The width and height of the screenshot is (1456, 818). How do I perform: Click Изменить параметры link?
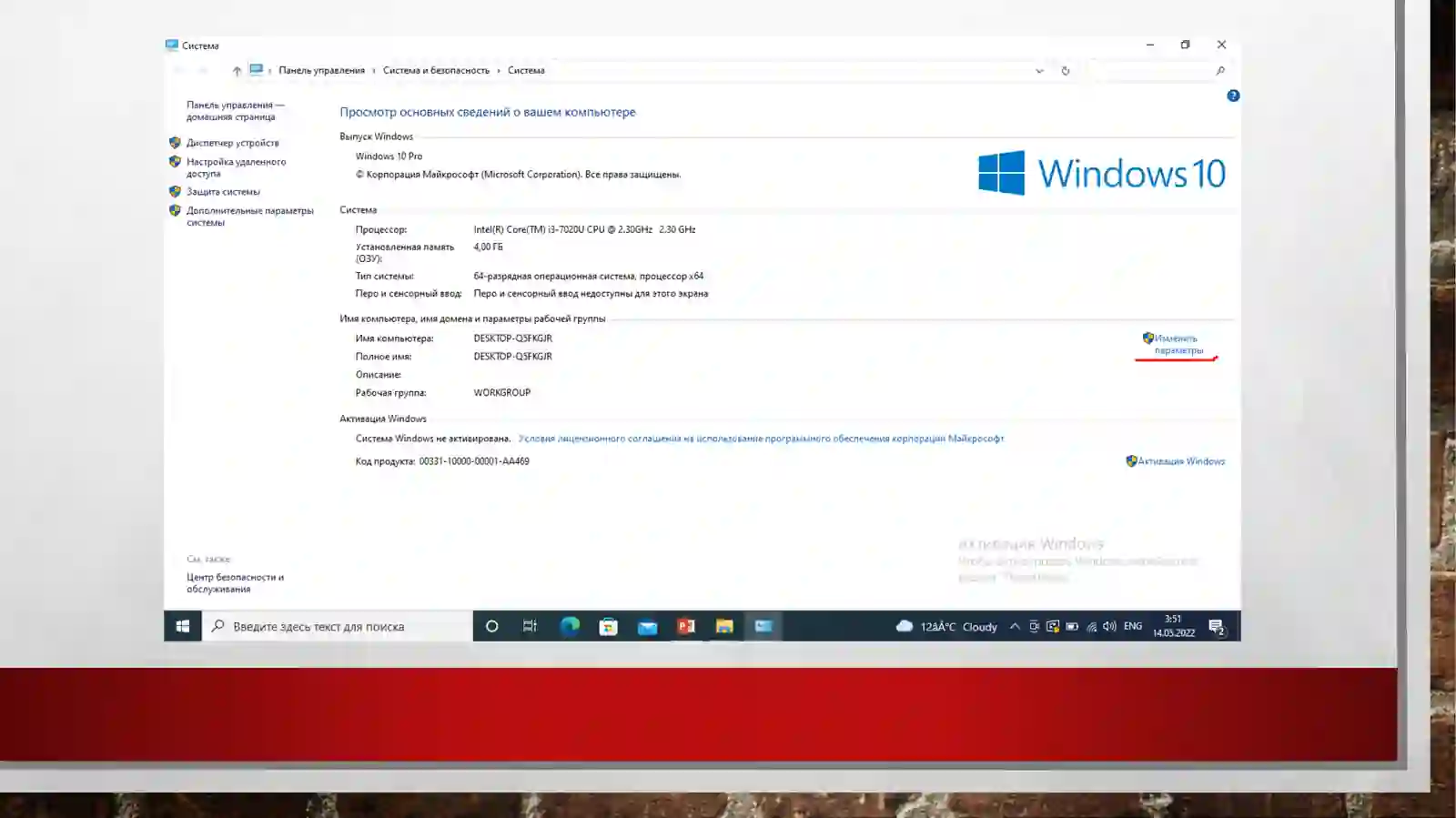(1178, 344)
